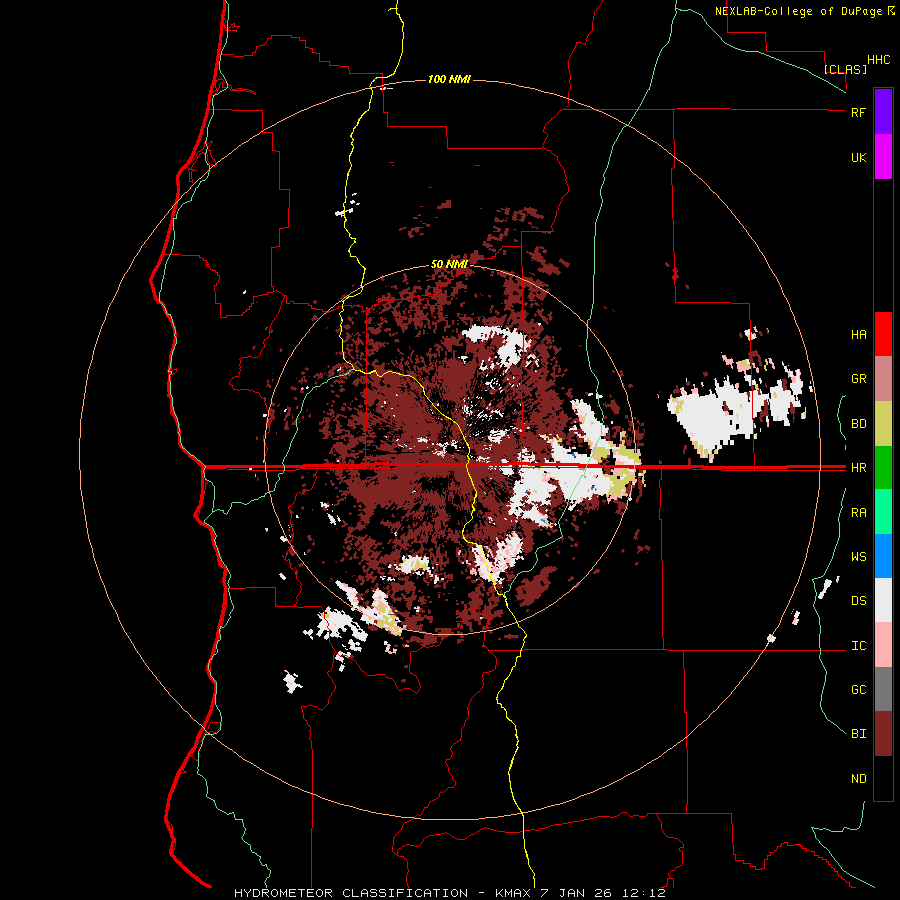This screenshot has height=900, width=900.
Task: Select the BI legend label
Action: click(x=858, y=734)
